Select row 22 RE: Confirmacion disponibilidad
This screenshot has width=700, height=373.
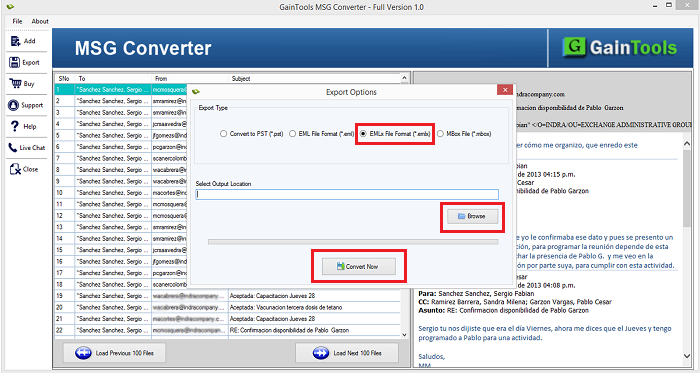228,330
